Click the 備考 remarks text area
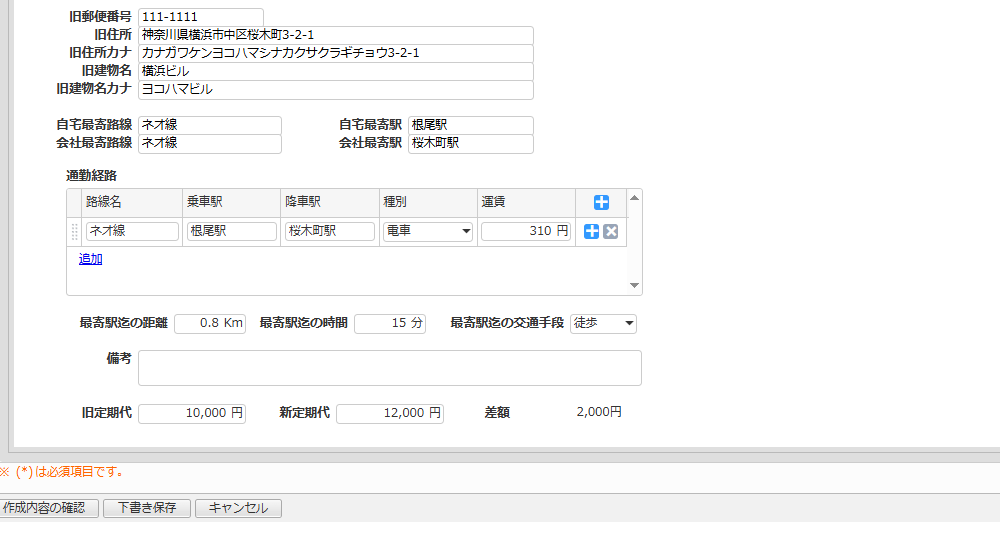The width and height of the screenshot is (1000, 550). (x=389, y=368)
